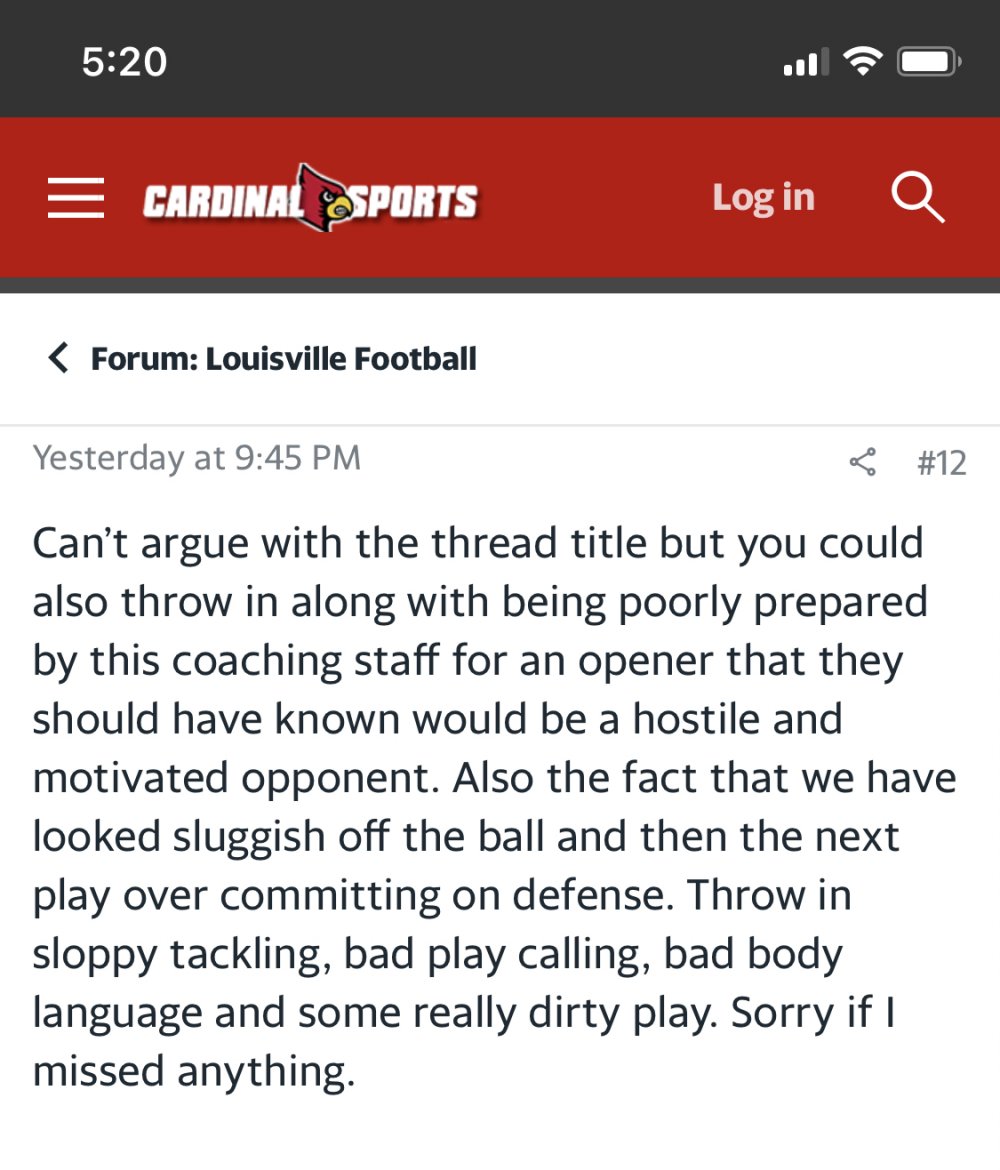Click the Yesterday at 9:45 PM timestamp
The image size is (1000, 1170).
(x=196, y=458)
